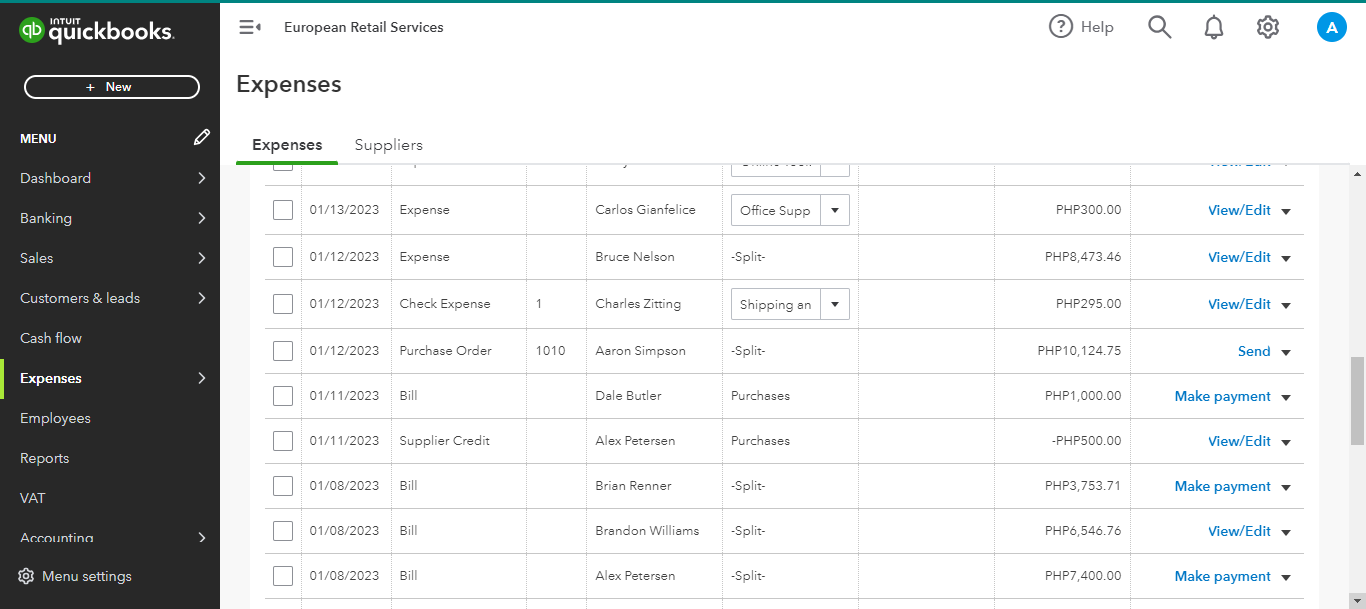Expand the Shipping category dropdown for Charles Zitting

pos(835,305)
